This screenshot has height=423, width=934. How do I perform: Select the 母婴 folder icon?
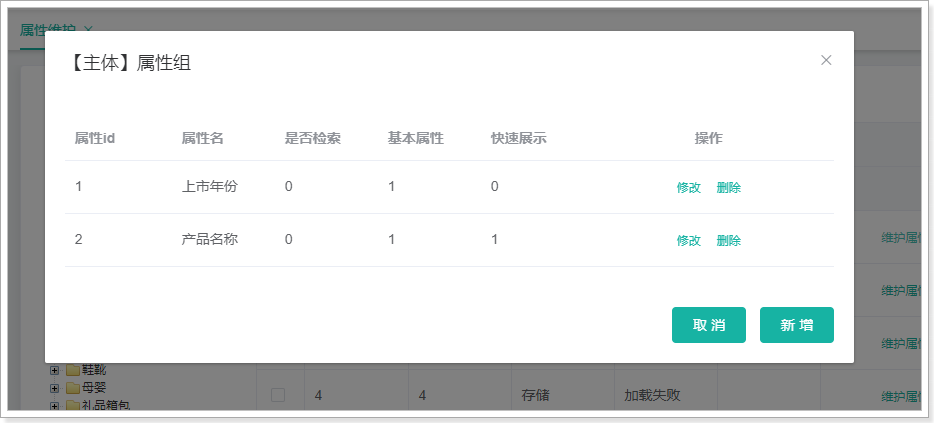tap(73, 388)
